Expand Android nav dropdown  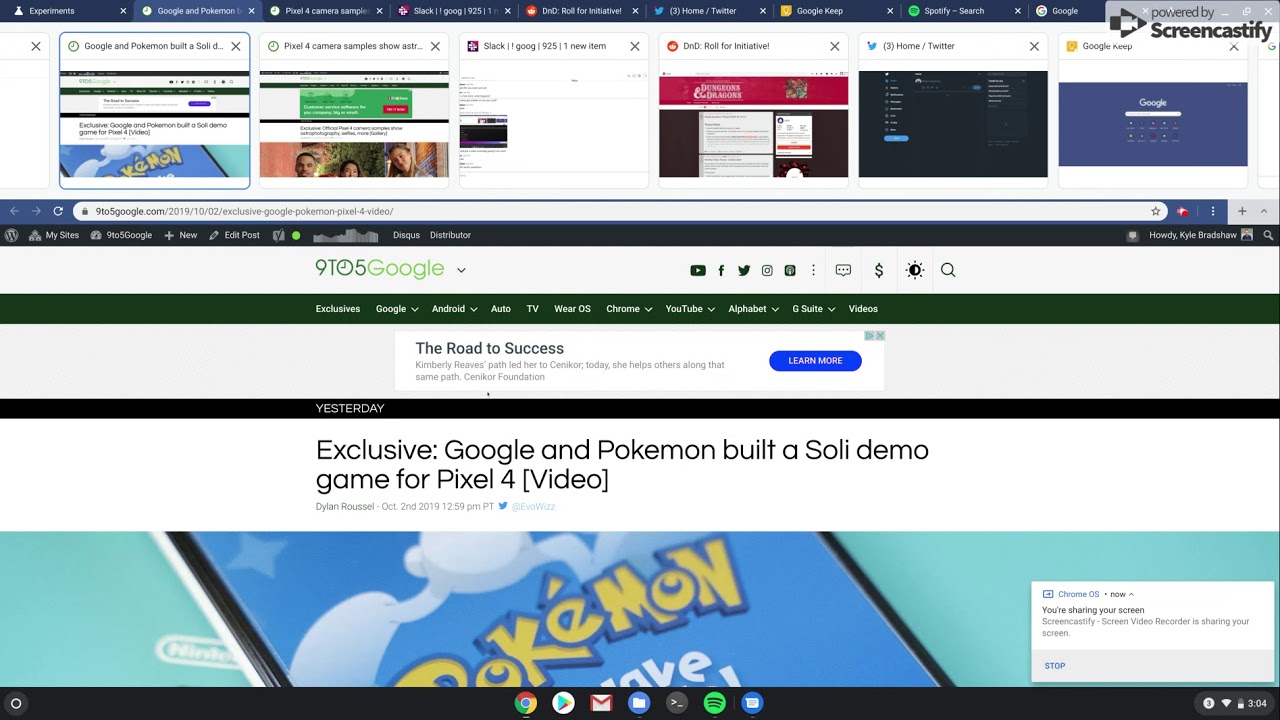[x=473, y=309]
